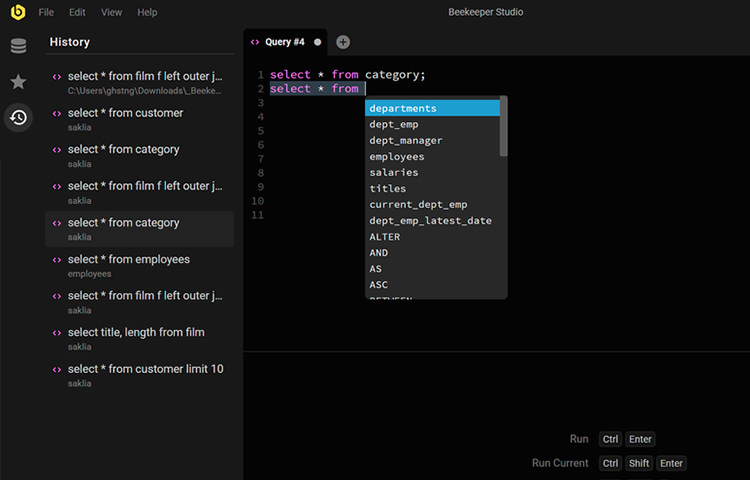
Task: Pick AS keyword suggestion
Action: pyautogui.click(x=432, y=269)
